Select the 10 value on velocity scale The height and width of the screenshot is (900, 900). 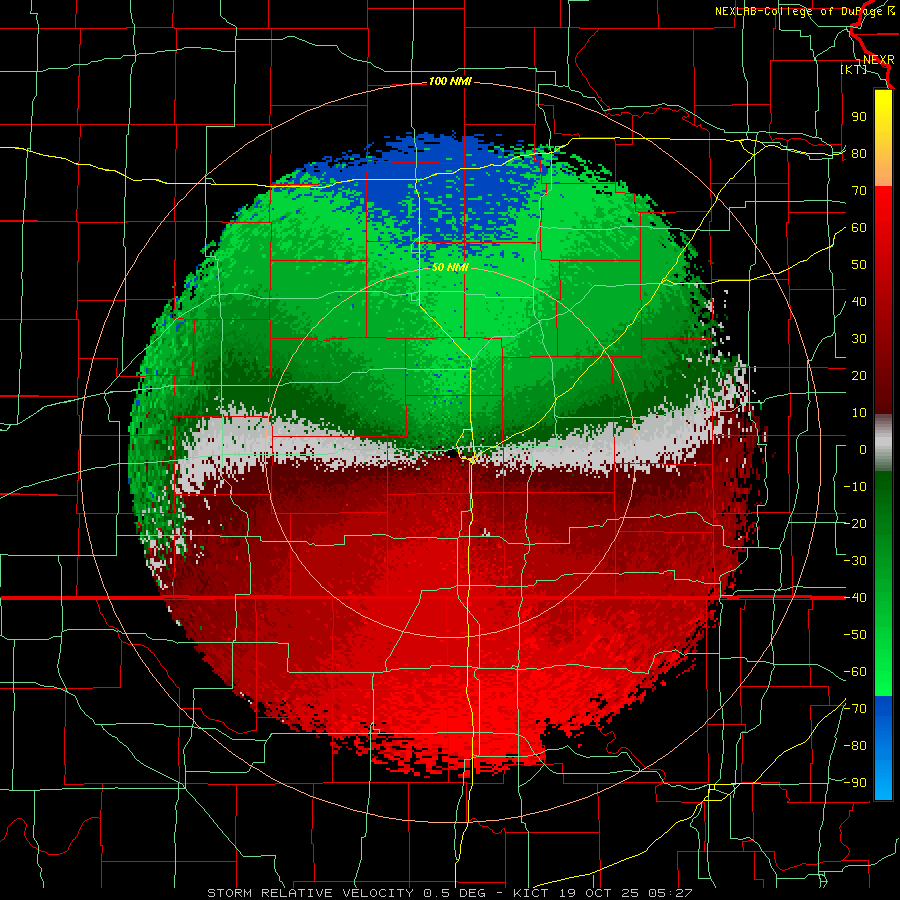click(859, 413)
